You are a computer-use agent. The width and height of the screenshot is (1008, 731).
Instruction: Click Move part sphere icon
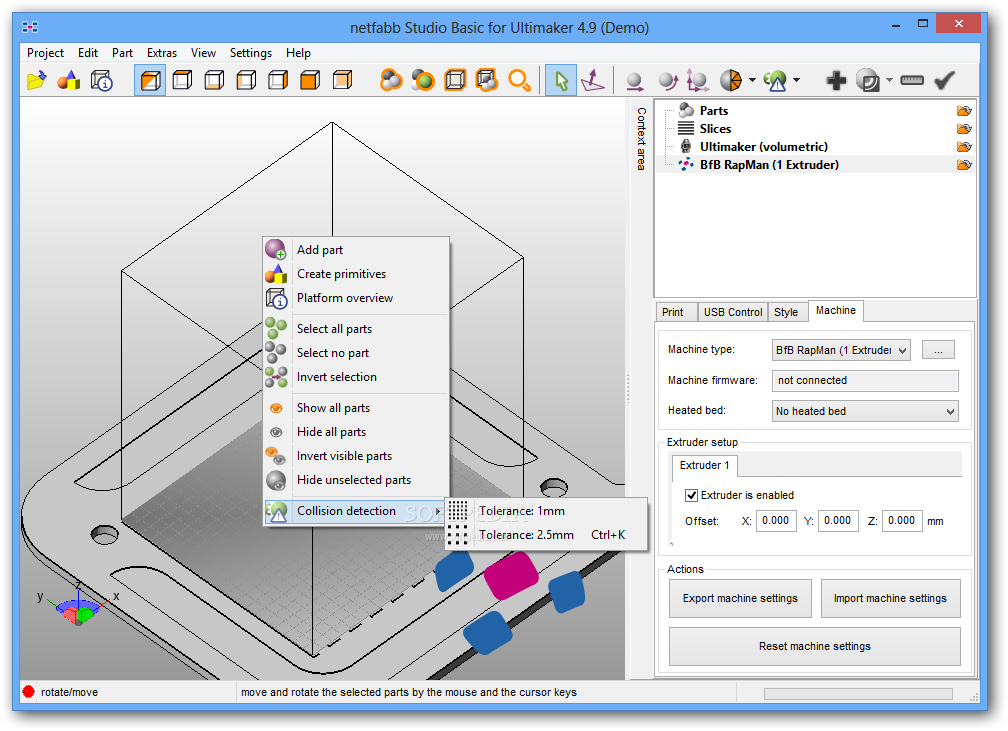[x=634, y=81]
